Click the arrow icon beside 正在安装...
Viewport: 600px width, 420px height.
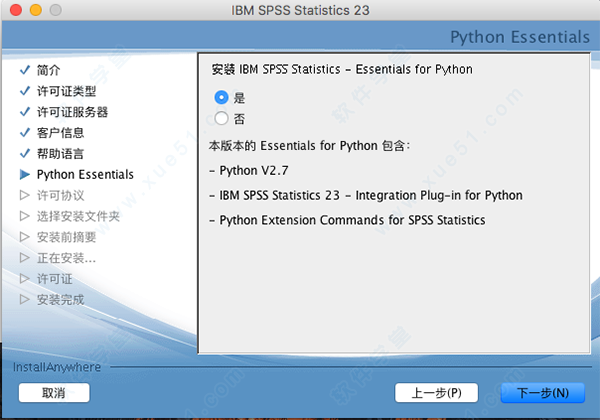tap(25, 258)
